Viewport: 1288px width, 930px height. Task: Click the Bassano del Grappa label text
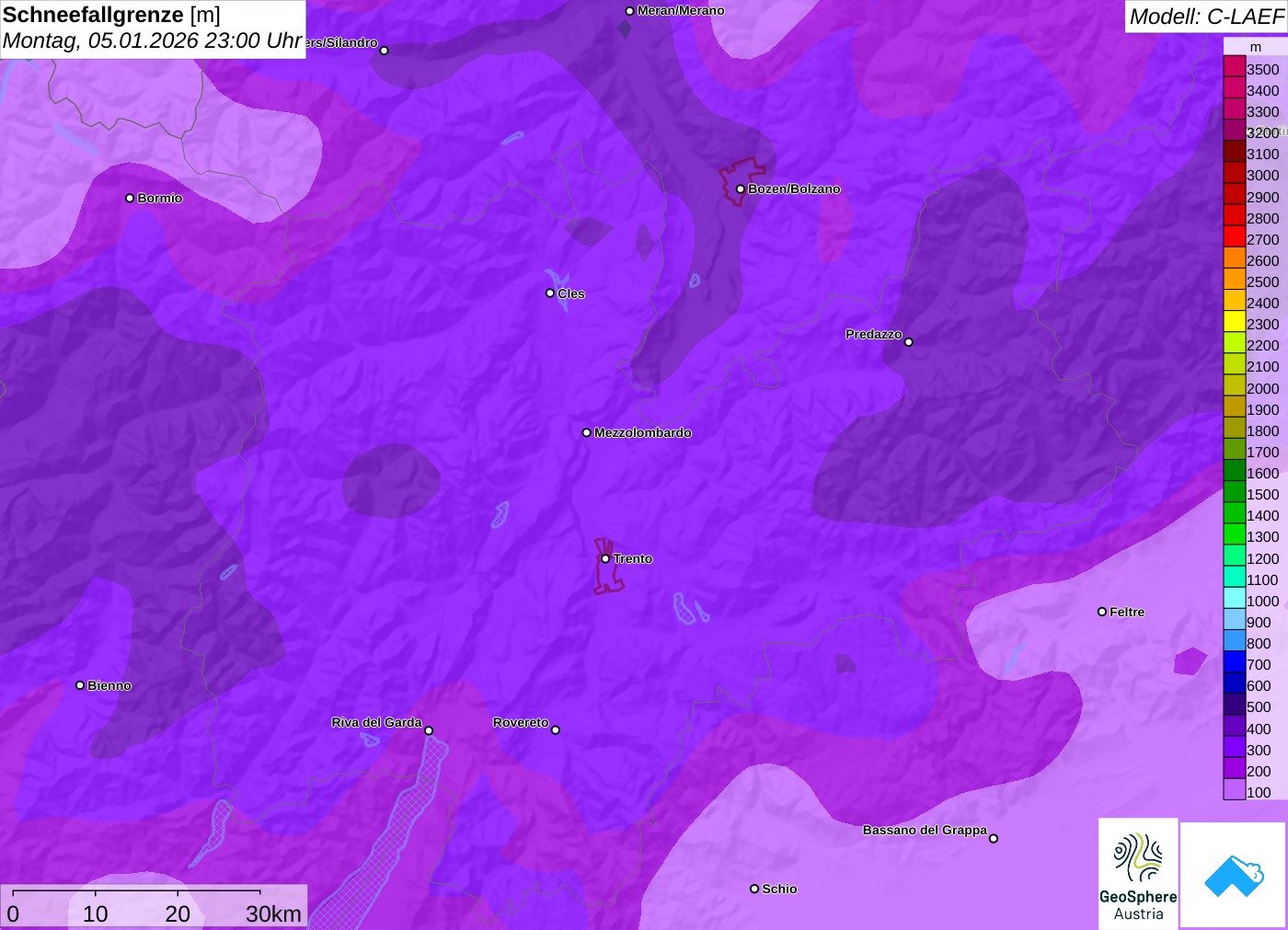tap(925, 830)
